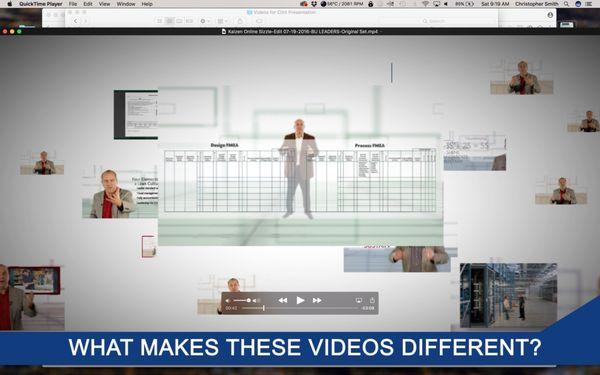Play the Kaizen video in QuickTime
600x375 pixels.
[300, 300]
